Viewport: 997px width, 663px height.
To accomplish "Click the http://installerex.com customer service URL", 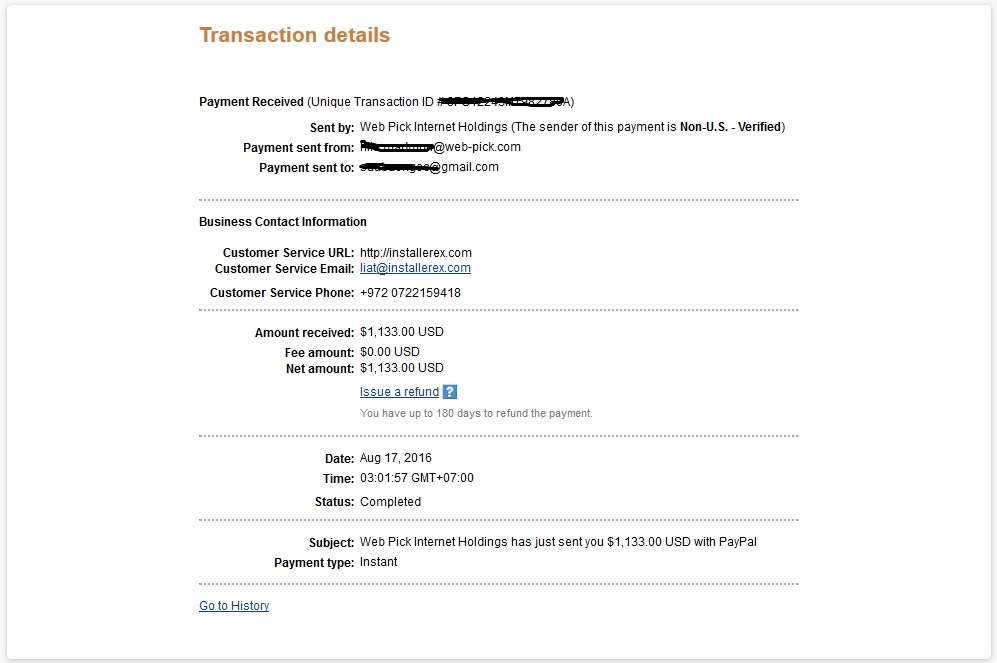I will coord(415,253).
